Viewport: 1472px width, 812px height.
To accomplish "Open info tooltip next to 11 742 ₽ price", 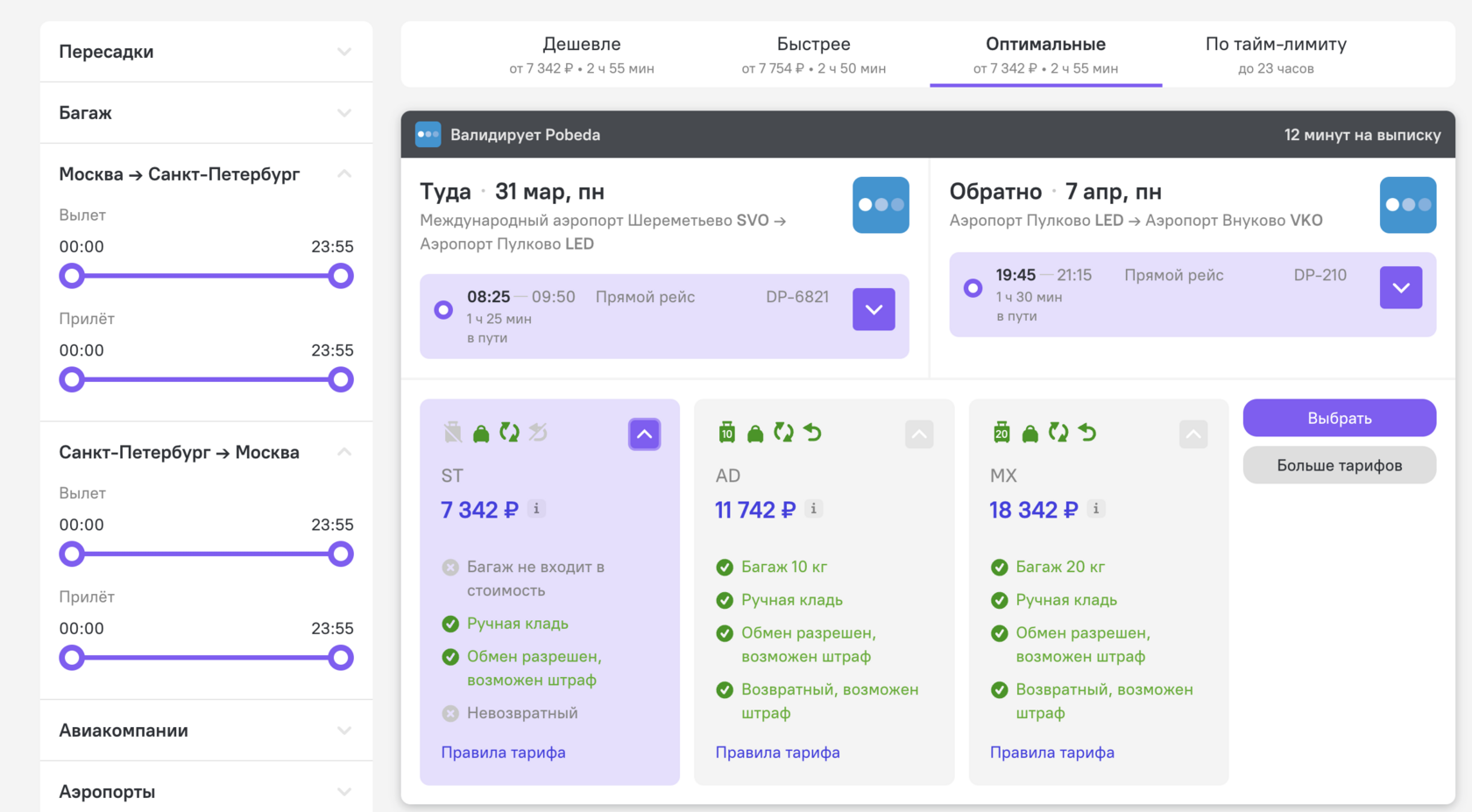I will tap(814, 508).
